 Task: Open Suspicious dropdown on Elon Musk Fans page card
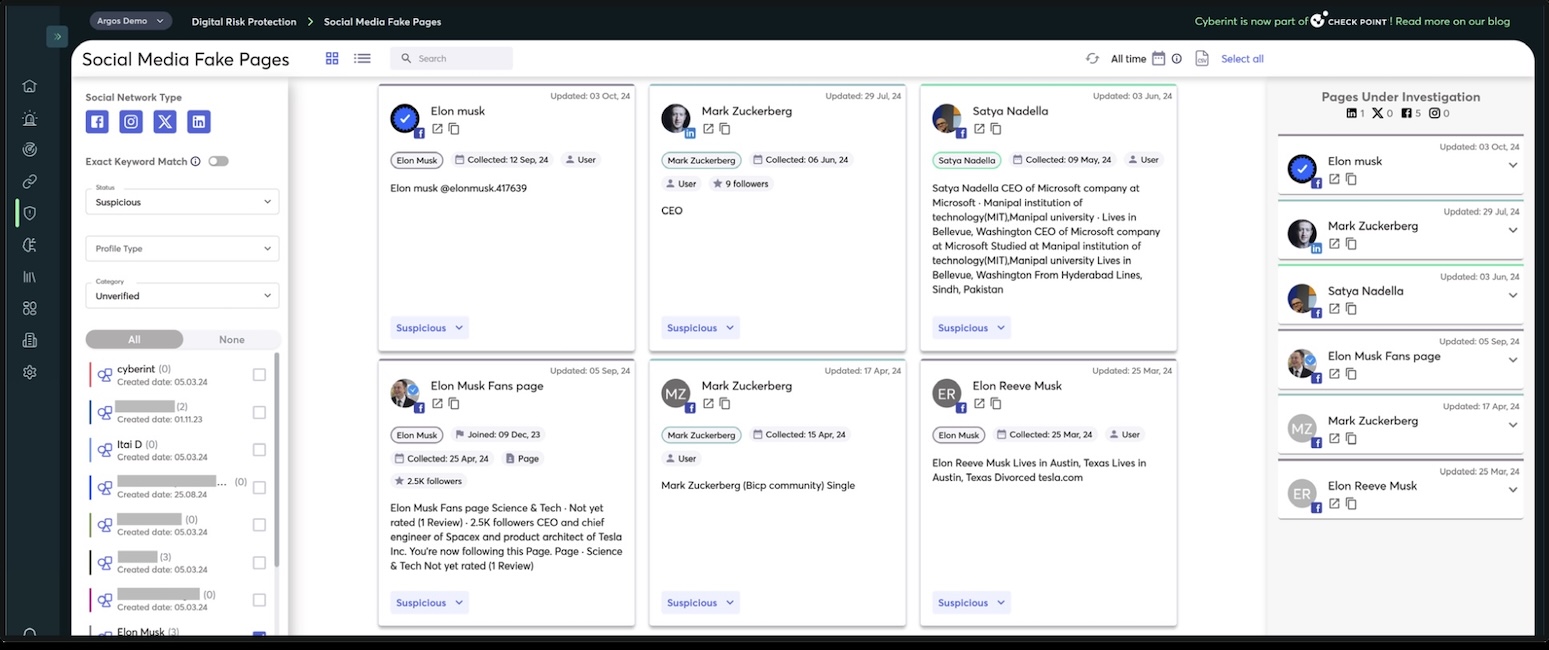(x=429, y=603)
